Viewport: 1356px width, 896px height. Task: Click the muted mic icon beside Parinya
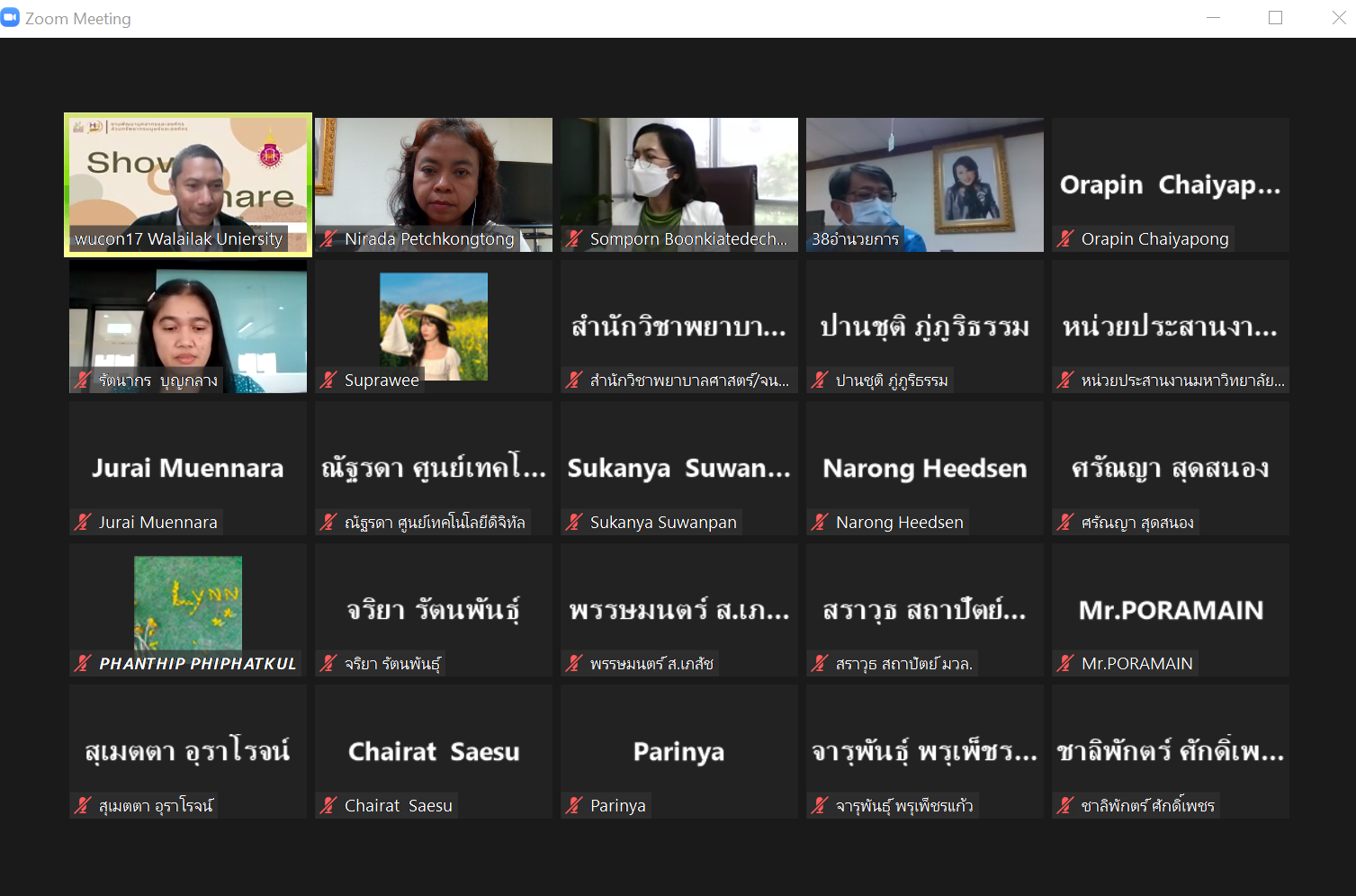(574, 805)
